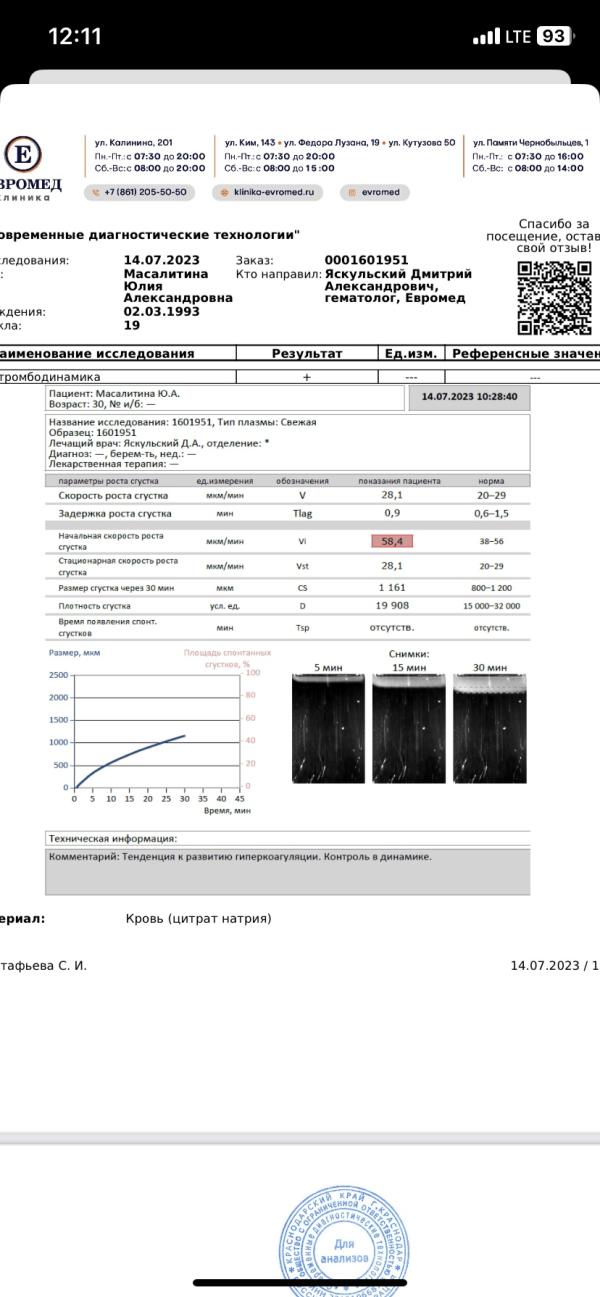Image resolution: width=600 pixels, height=1297 pixels.
Task: Tap the highlighted Vi value 58,4
Action: coord(391,541)
